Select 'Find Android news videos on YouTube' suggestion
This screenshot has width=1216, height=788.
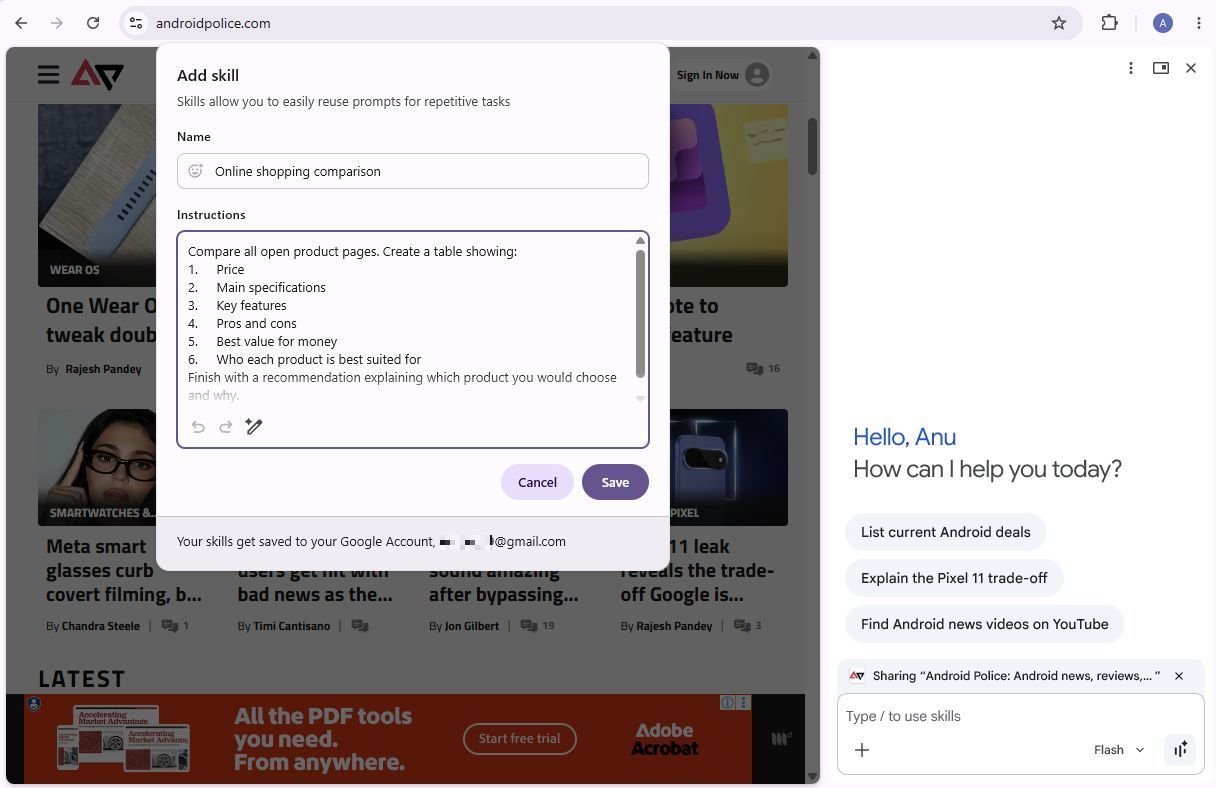(984, 624)
